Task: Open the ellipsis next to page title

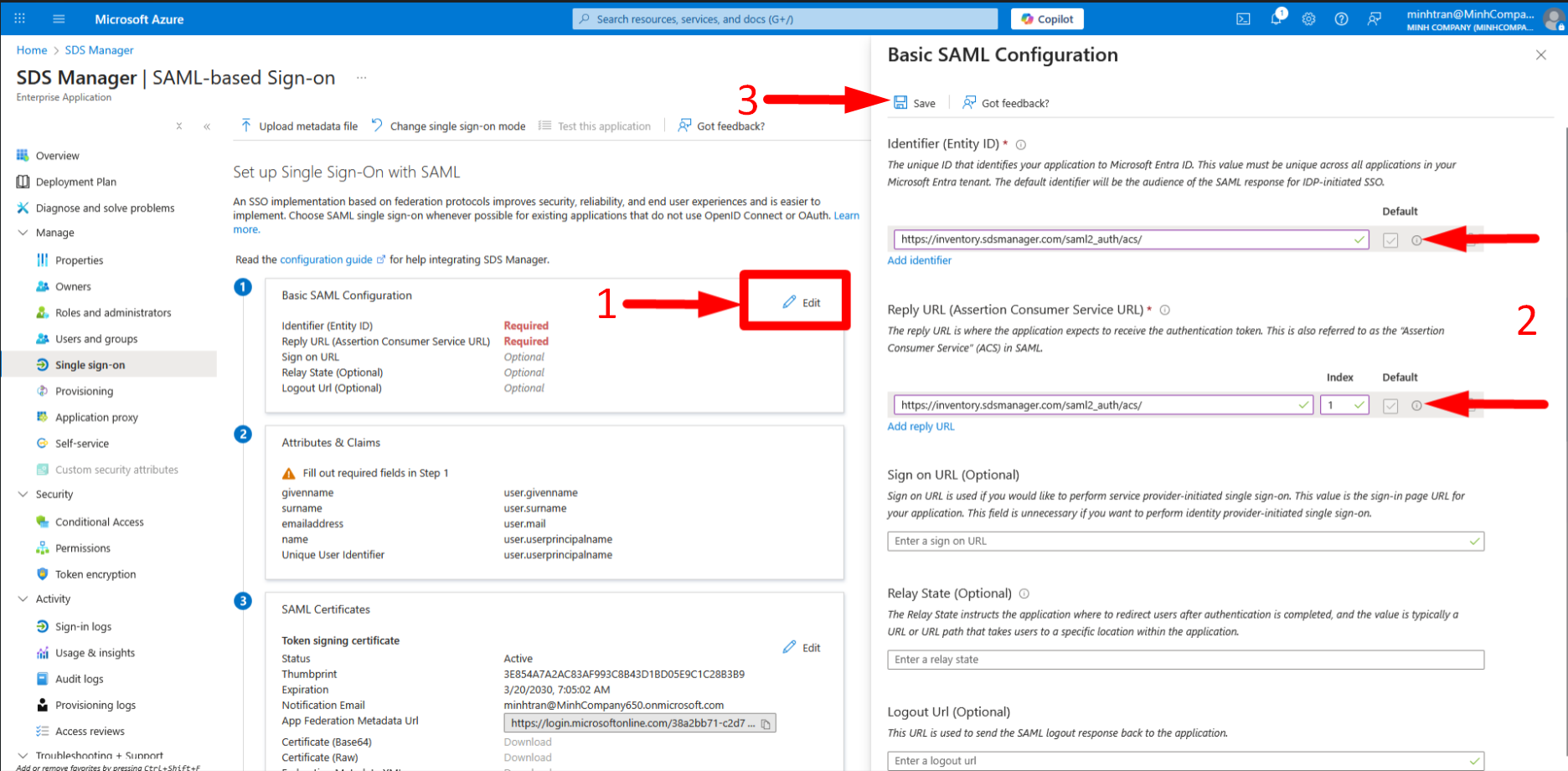Action: point(362,78)
